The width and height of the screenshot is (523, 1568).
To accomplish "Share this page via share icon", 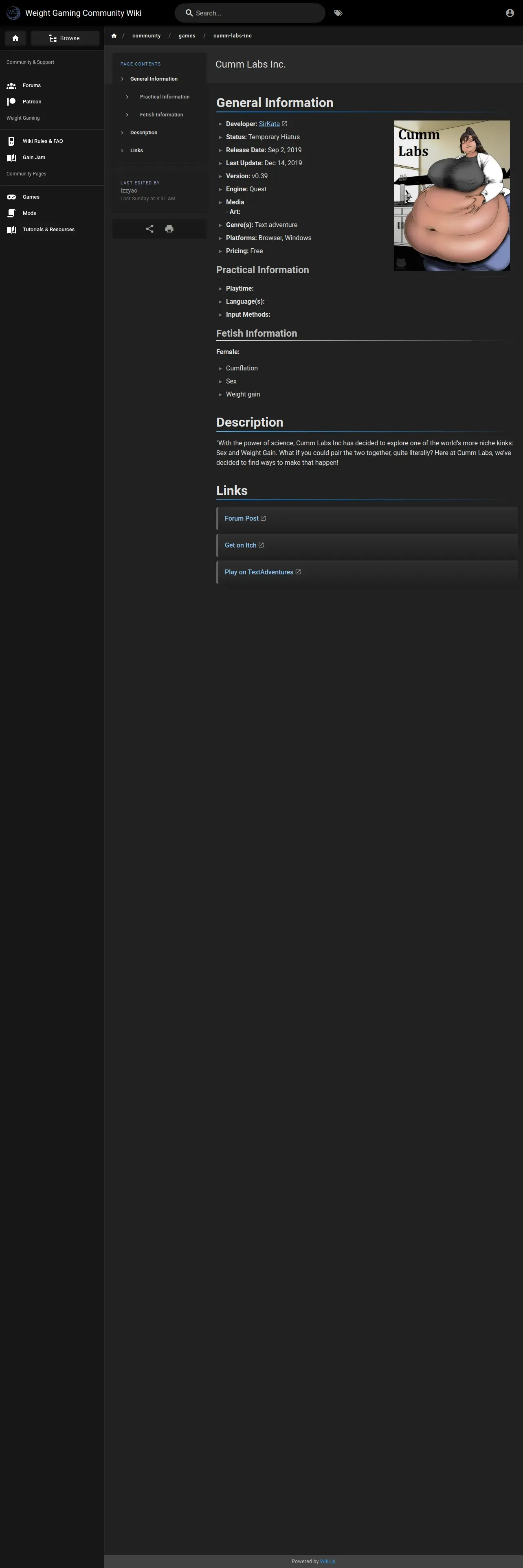I will point(150,229).
